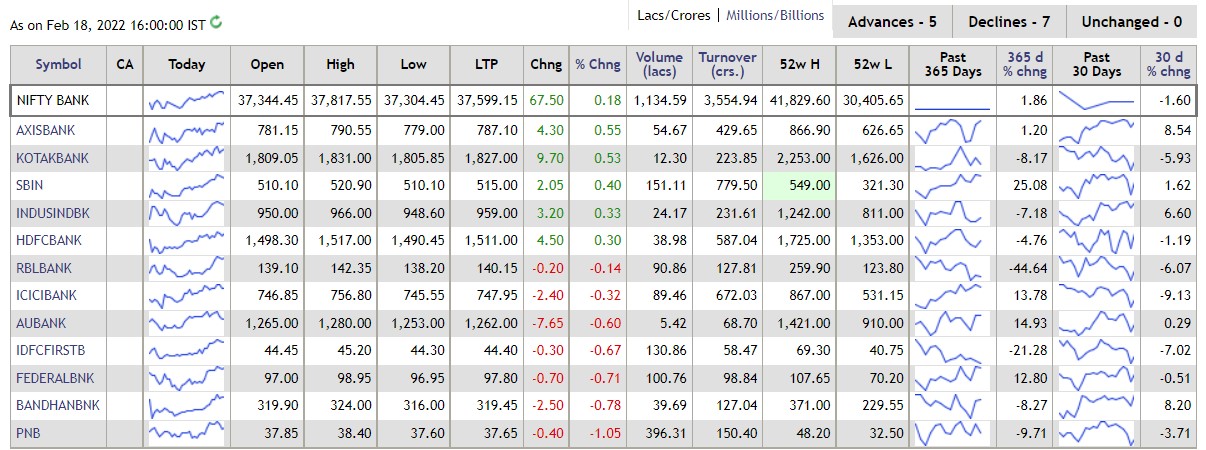Sort by 365 d % chng header
This screenshot has height=450, width=1206.
[x=1025, y=64]
